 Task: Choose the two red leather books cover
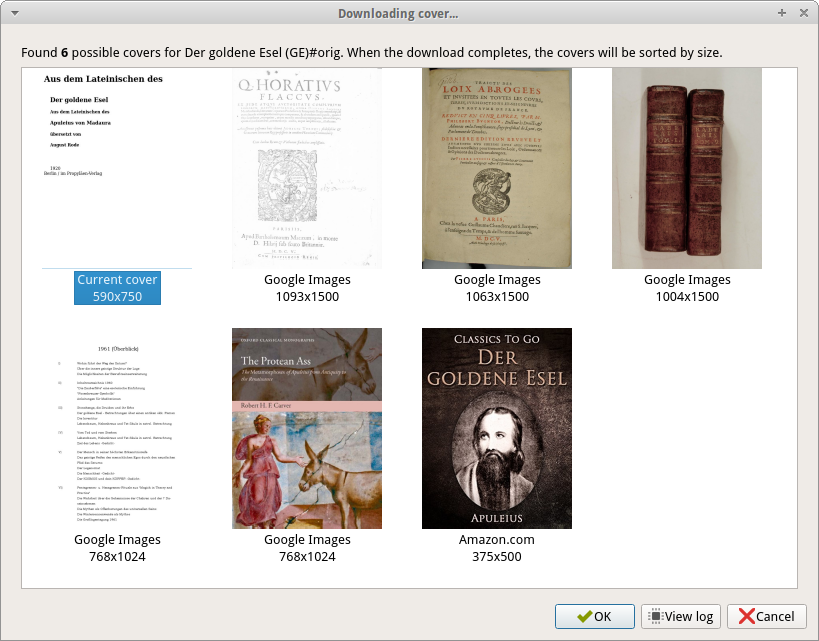(x=687, y=168)
